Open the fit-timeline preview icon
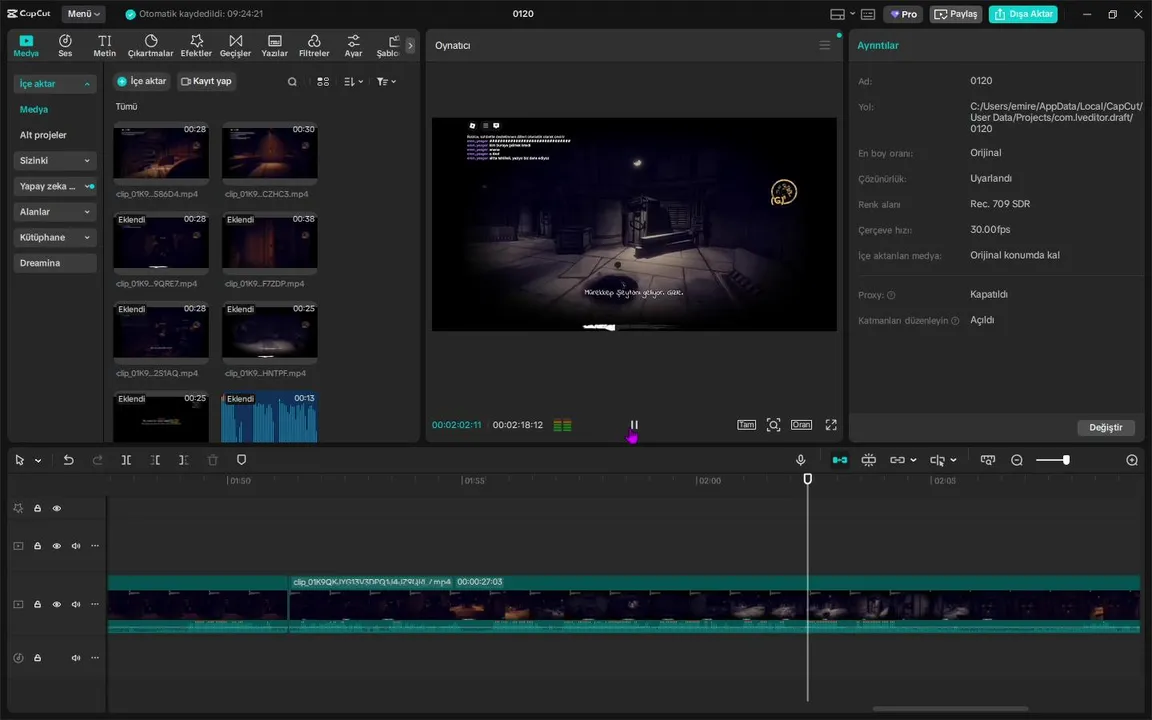This screenshot has width=1152, height=720. [x=987, y=460]
